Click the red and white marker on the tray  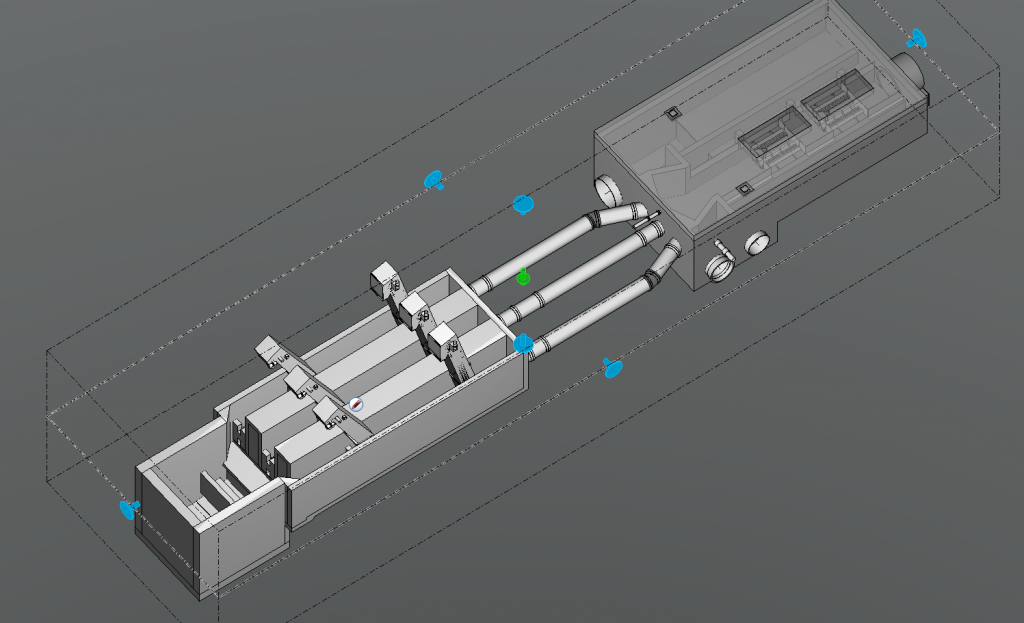pos(356,405)
